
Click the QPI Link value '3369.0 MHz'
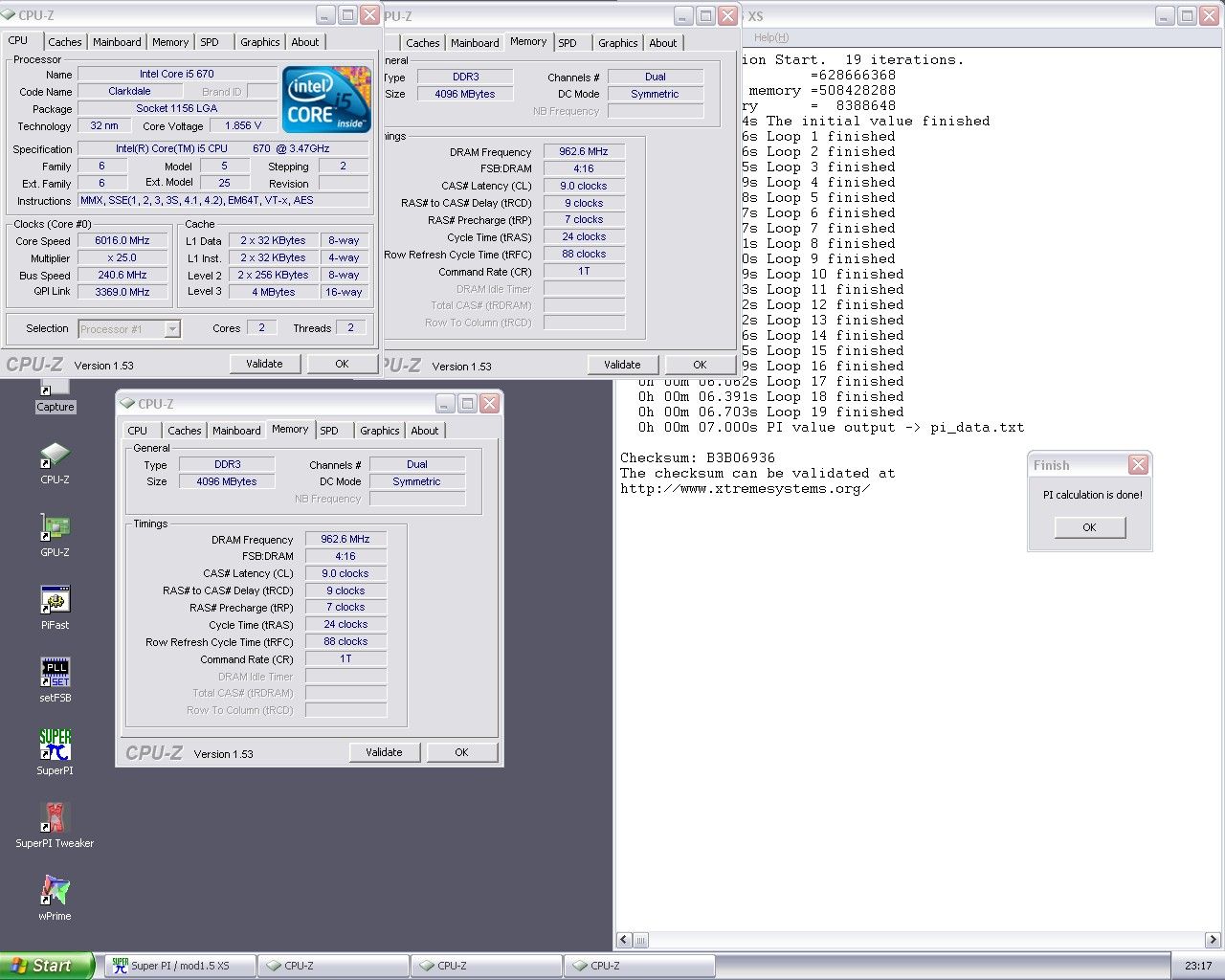click(x=122, y=293)
